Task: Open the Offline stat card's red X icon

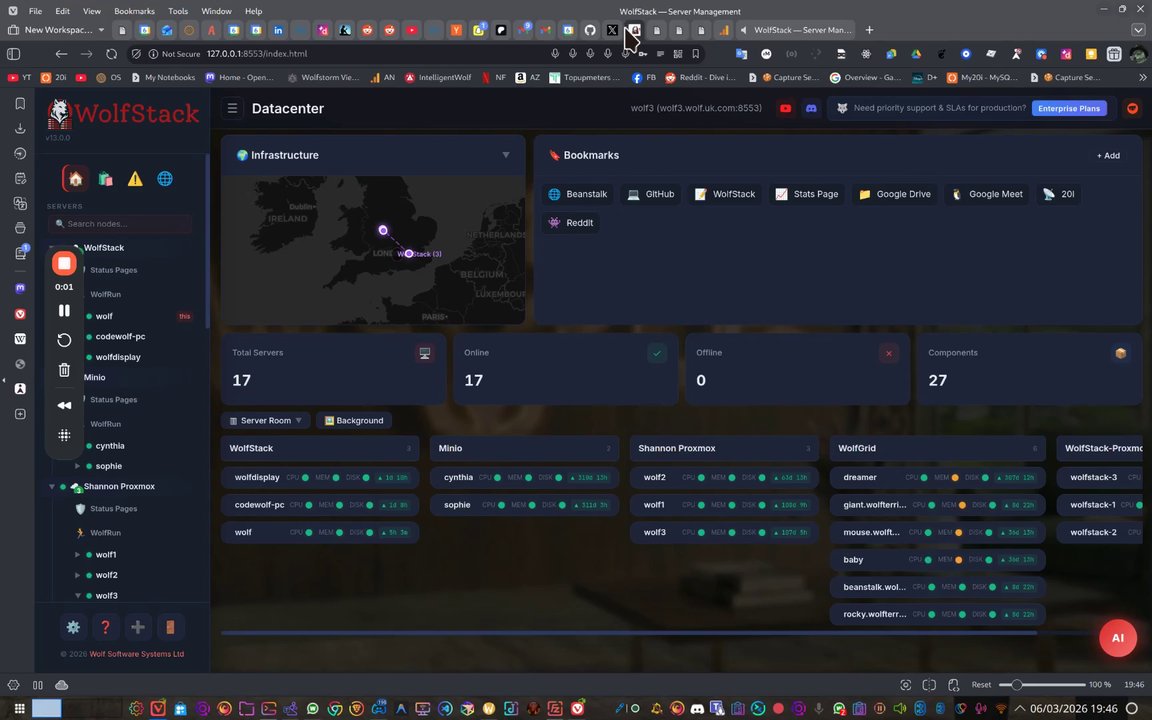Action: tap(888, 353)
